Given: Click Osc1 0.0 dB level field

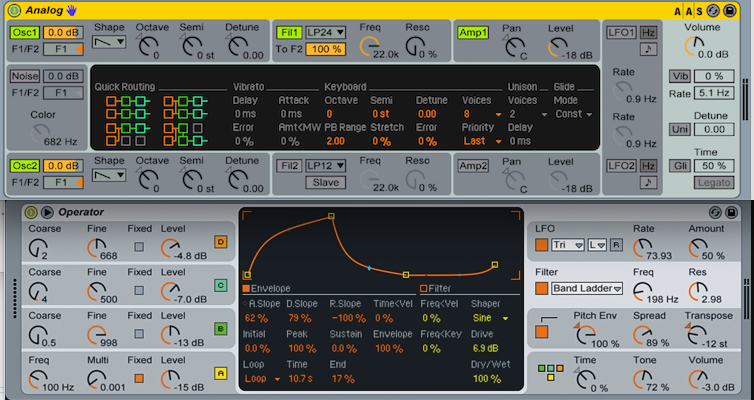Looking at the screenshot, I should [63, 32].
